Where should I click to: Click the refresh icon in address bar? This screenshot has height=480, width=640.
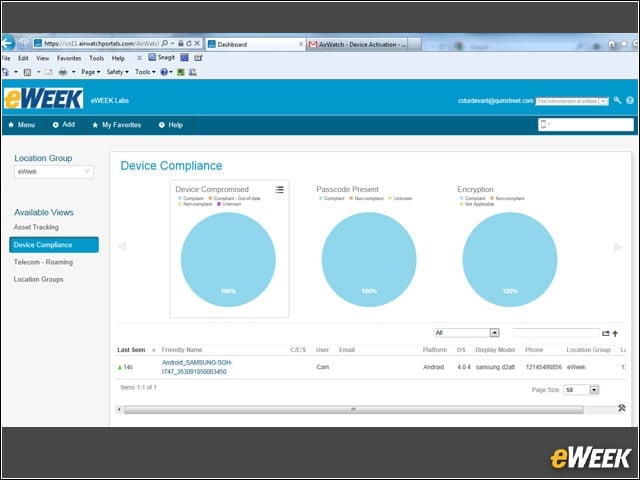coord(189,43)
